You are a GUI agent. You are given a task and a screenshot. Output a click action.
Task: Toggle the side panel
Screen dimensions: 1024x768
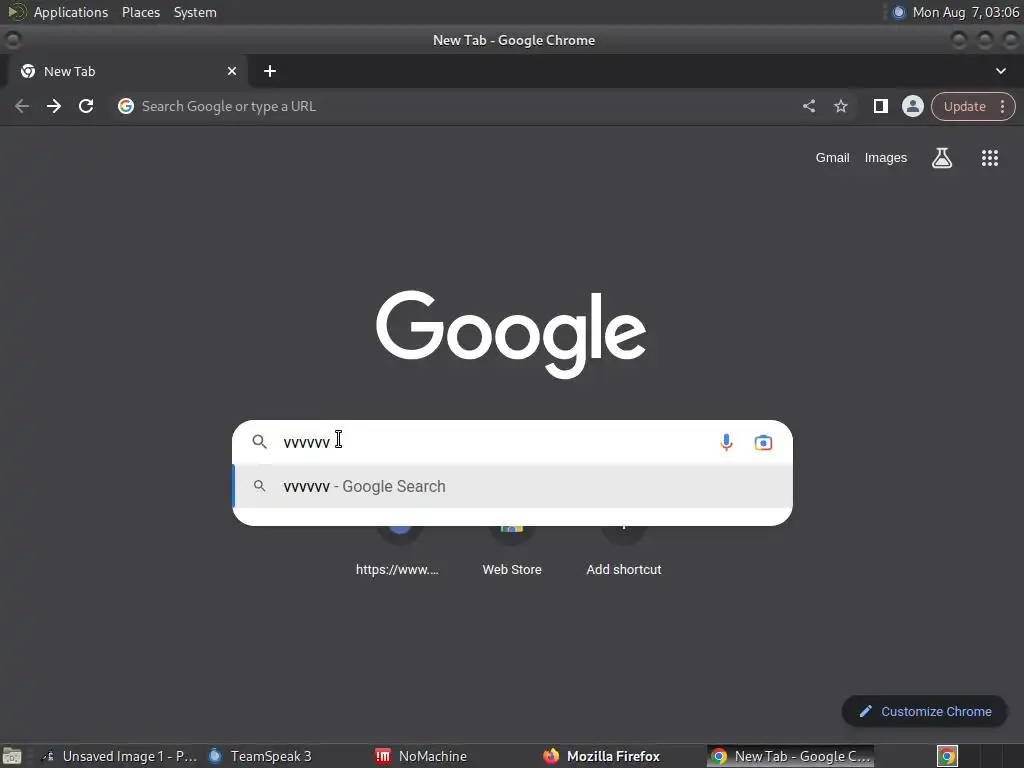(880, 106)
